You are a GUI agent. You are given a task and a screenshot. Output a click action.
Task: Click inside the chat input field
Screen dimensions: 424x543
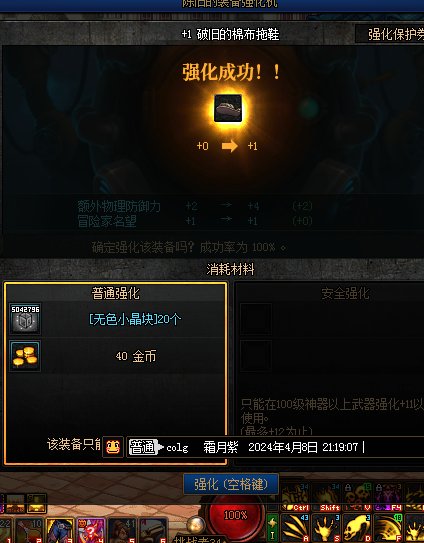pos(275,447)
